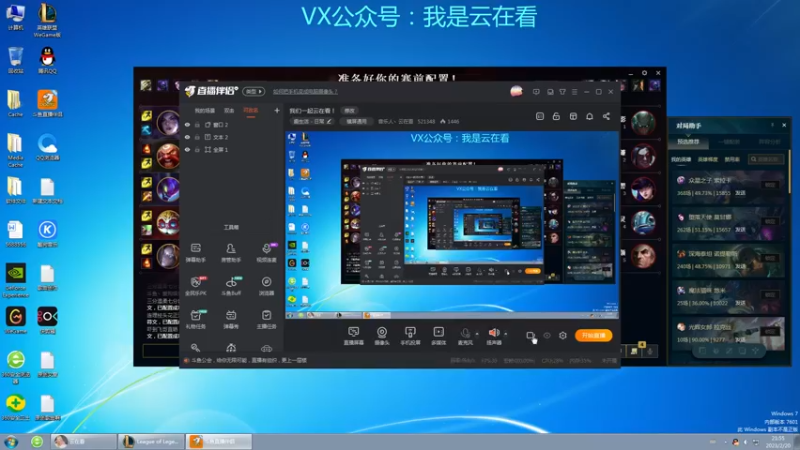
Task: Click the padlock icon above the preview
Action: pos(556,116)
